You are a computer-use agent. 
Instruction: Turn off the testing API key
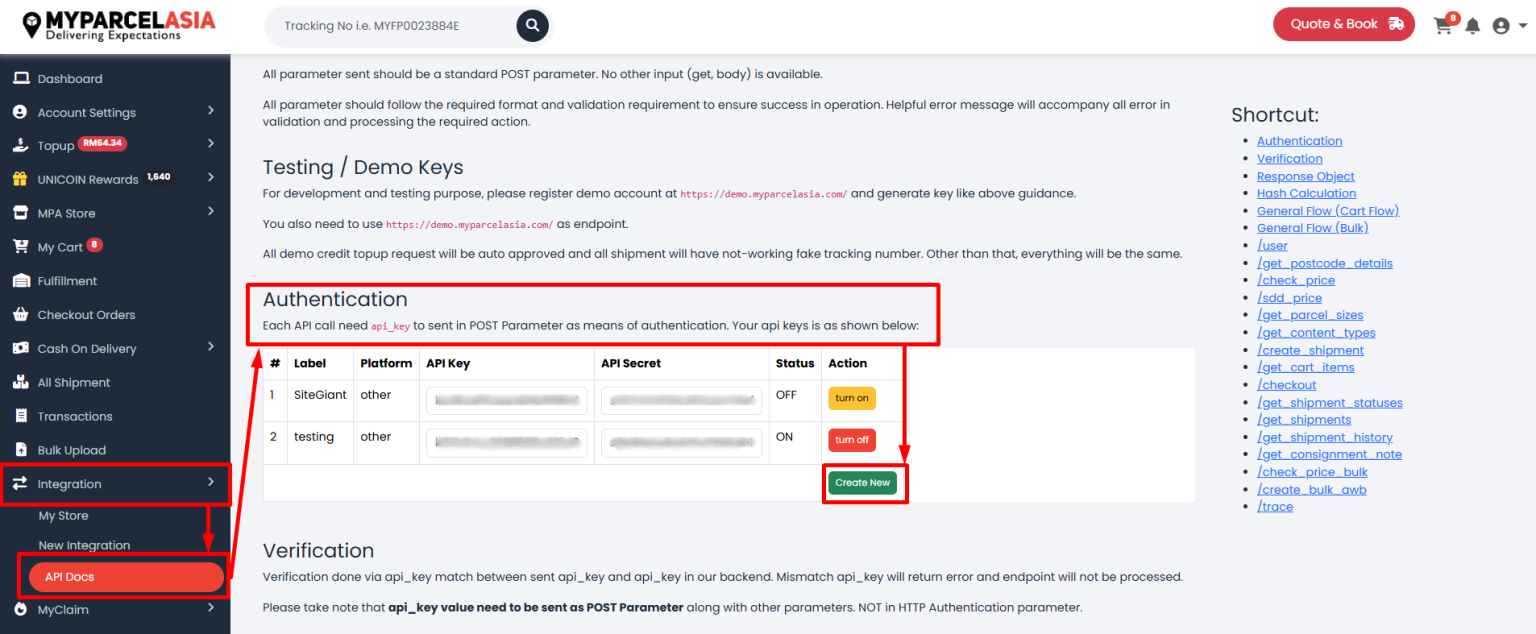pos(851,439)
